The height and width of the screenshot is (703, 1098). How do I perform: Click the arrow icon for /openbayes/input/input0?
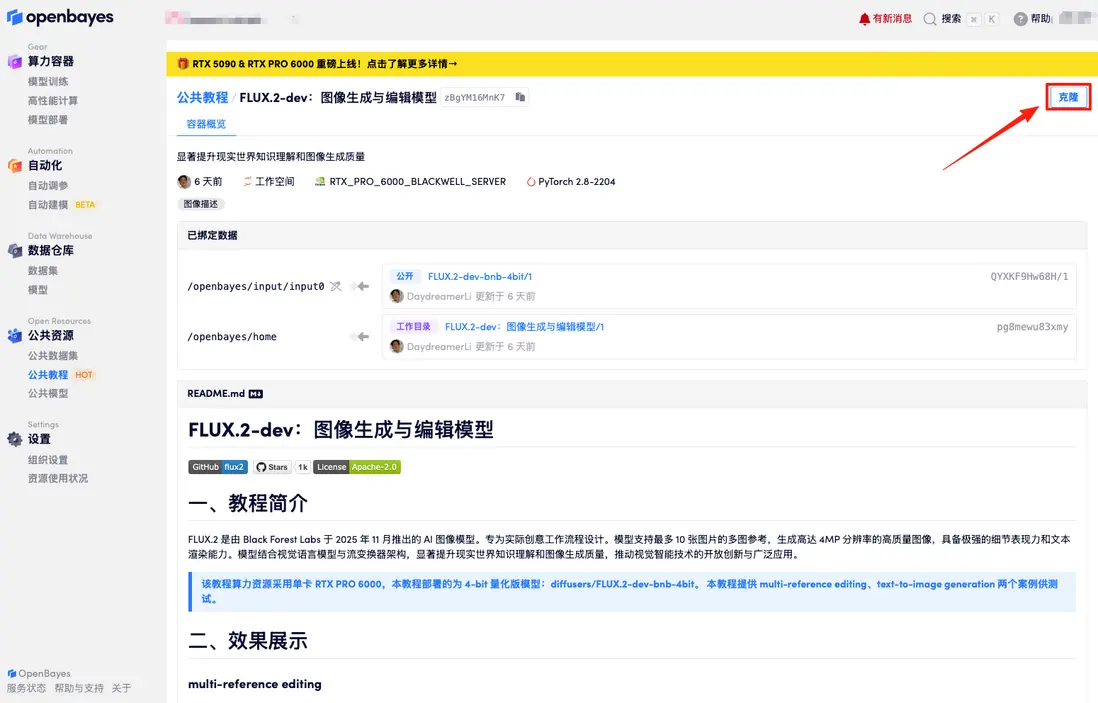(362, 286)
